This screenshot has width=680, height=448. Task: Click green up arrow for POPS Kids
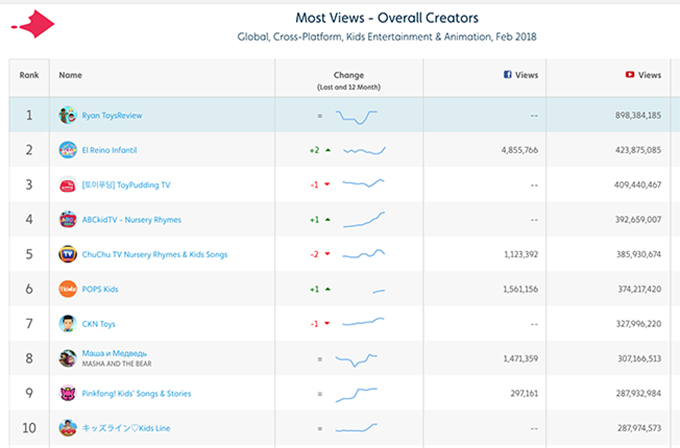pos(328,289)
